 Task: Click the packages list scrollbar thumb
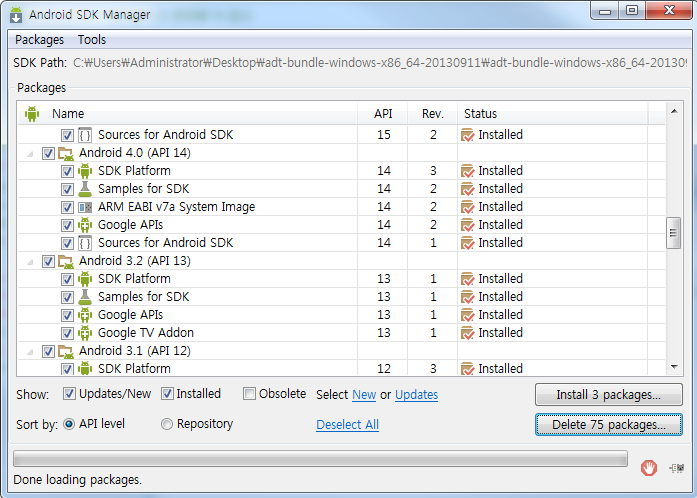click(673, 233)
